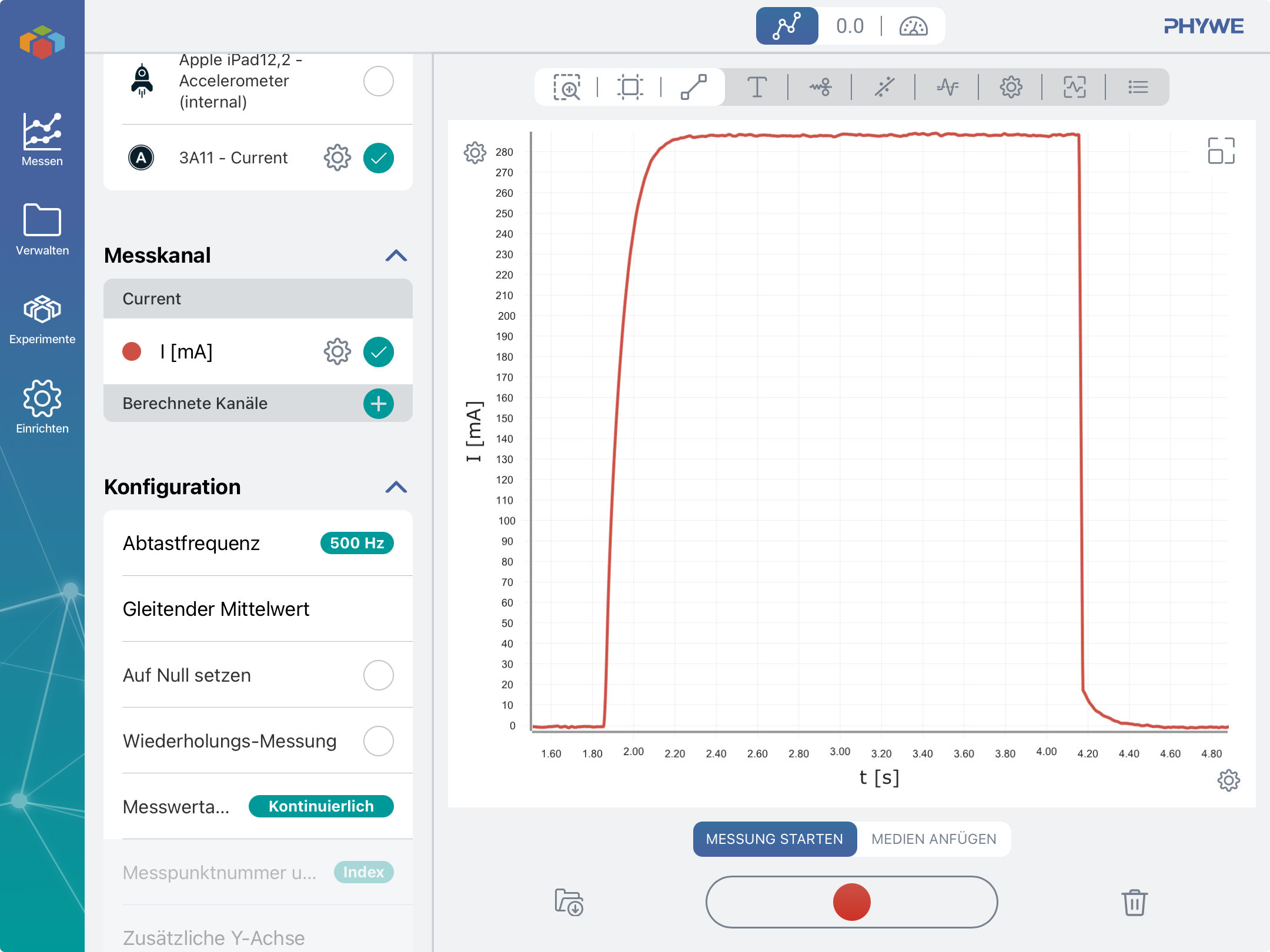
Task: Select the zoom region magnifier tool
Action: coord(567,88)
